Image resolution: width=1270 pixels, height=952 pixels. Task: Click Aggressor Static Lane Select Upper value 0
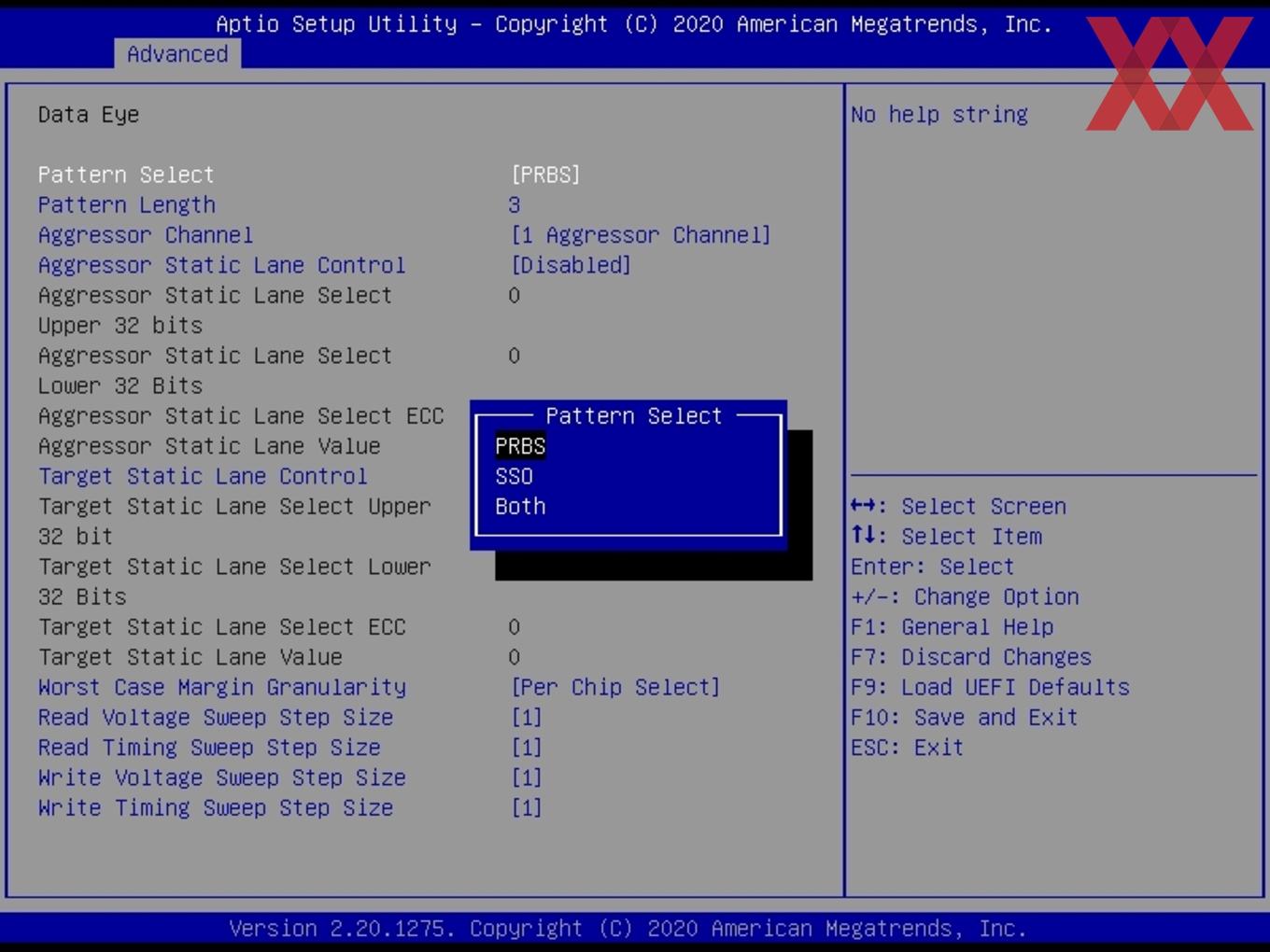point(515,295)
